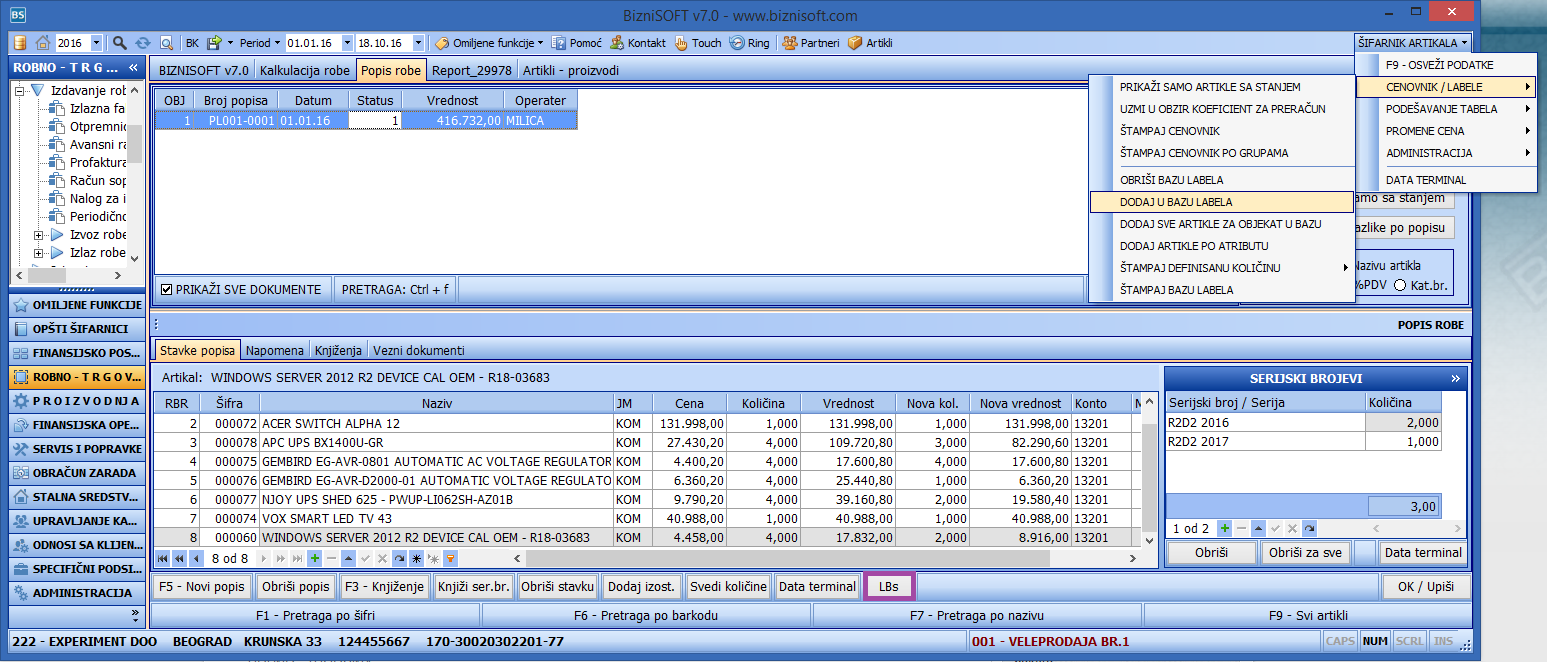This screenshot has width=1547, height=662.
Task: Click the home icon in toolbar
Action: 43,43
